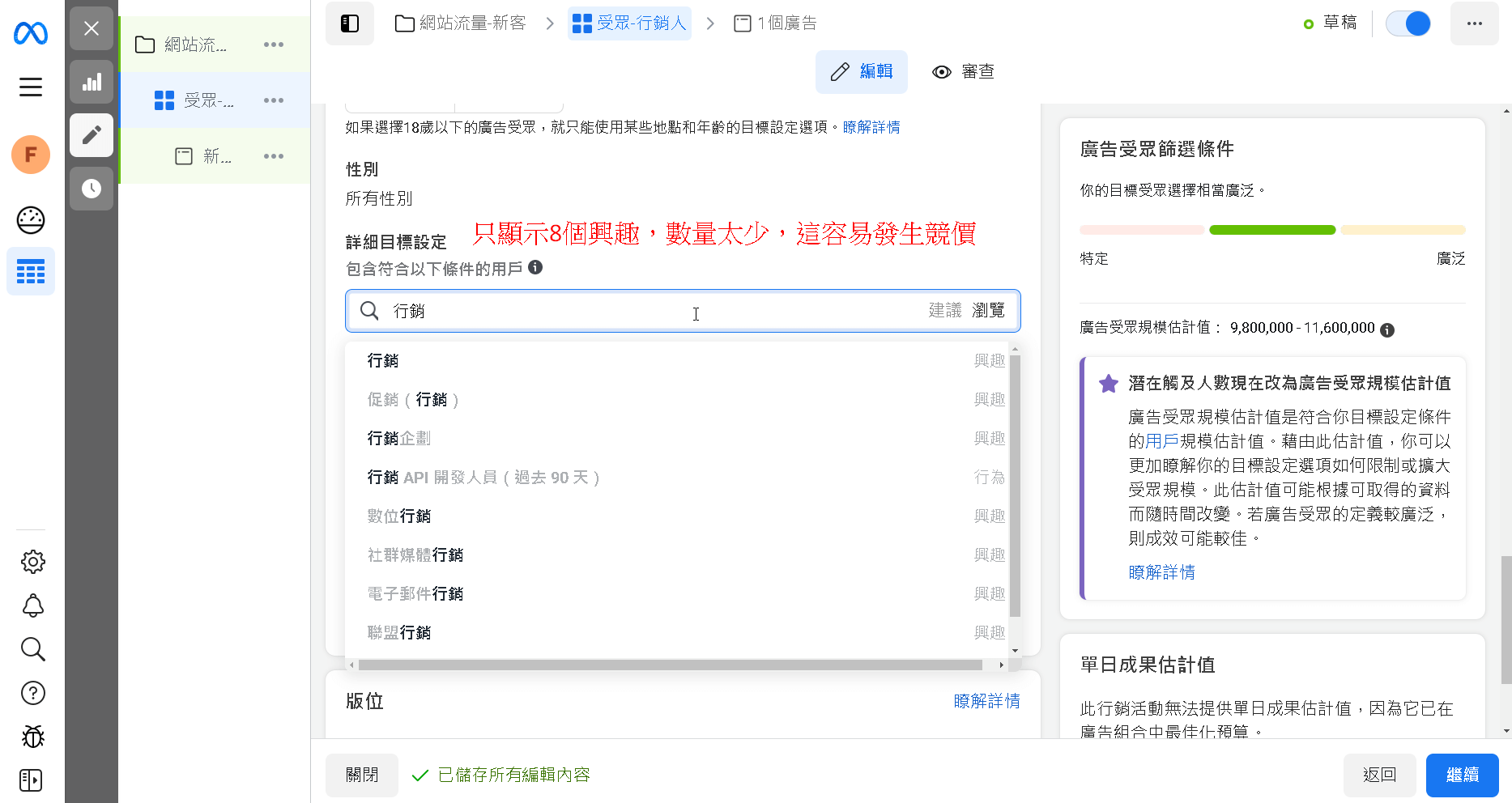Click 草稿 status label
The image size is (1512, 803).
point(1340,23)
